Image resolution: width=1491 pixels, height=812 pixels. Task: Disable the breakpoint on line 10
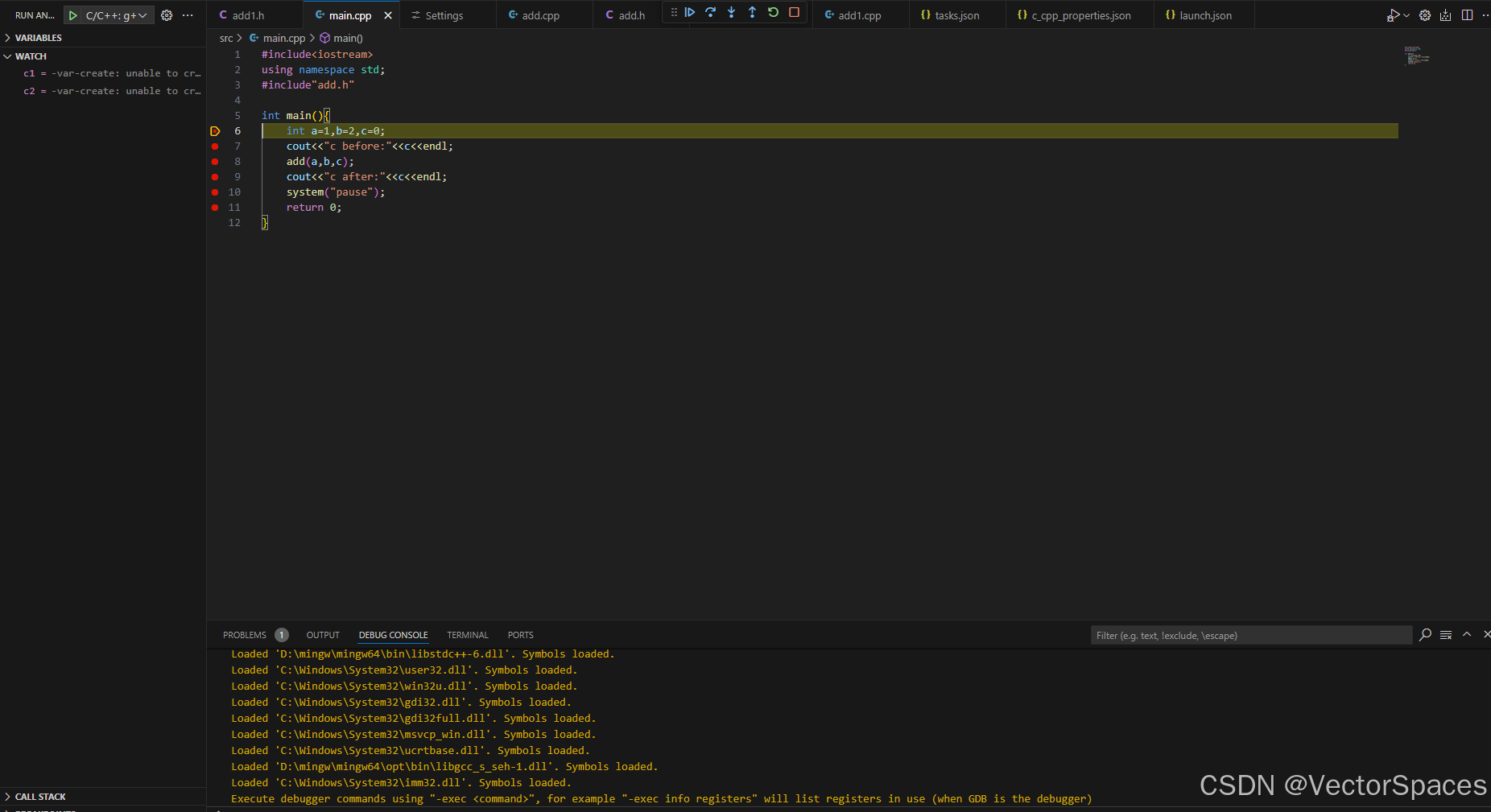215,192
